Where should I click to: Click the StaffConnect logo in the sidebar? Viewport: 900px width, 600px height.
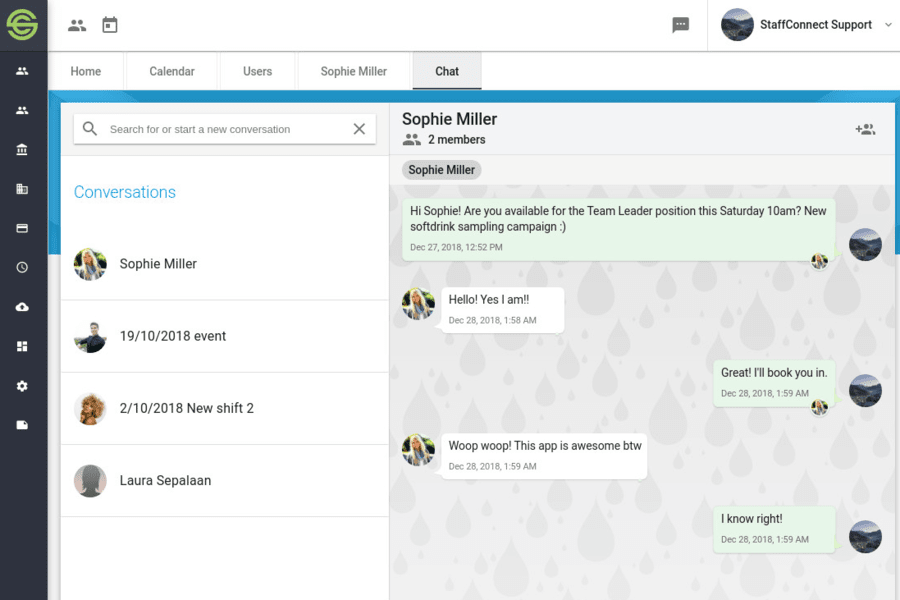[23, 24]
